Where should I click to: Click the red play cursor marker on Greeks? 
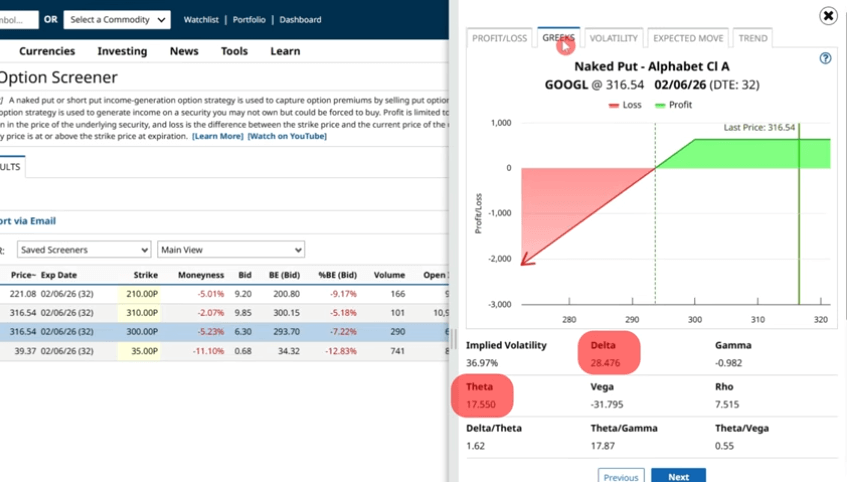click(x=565, y=43)
